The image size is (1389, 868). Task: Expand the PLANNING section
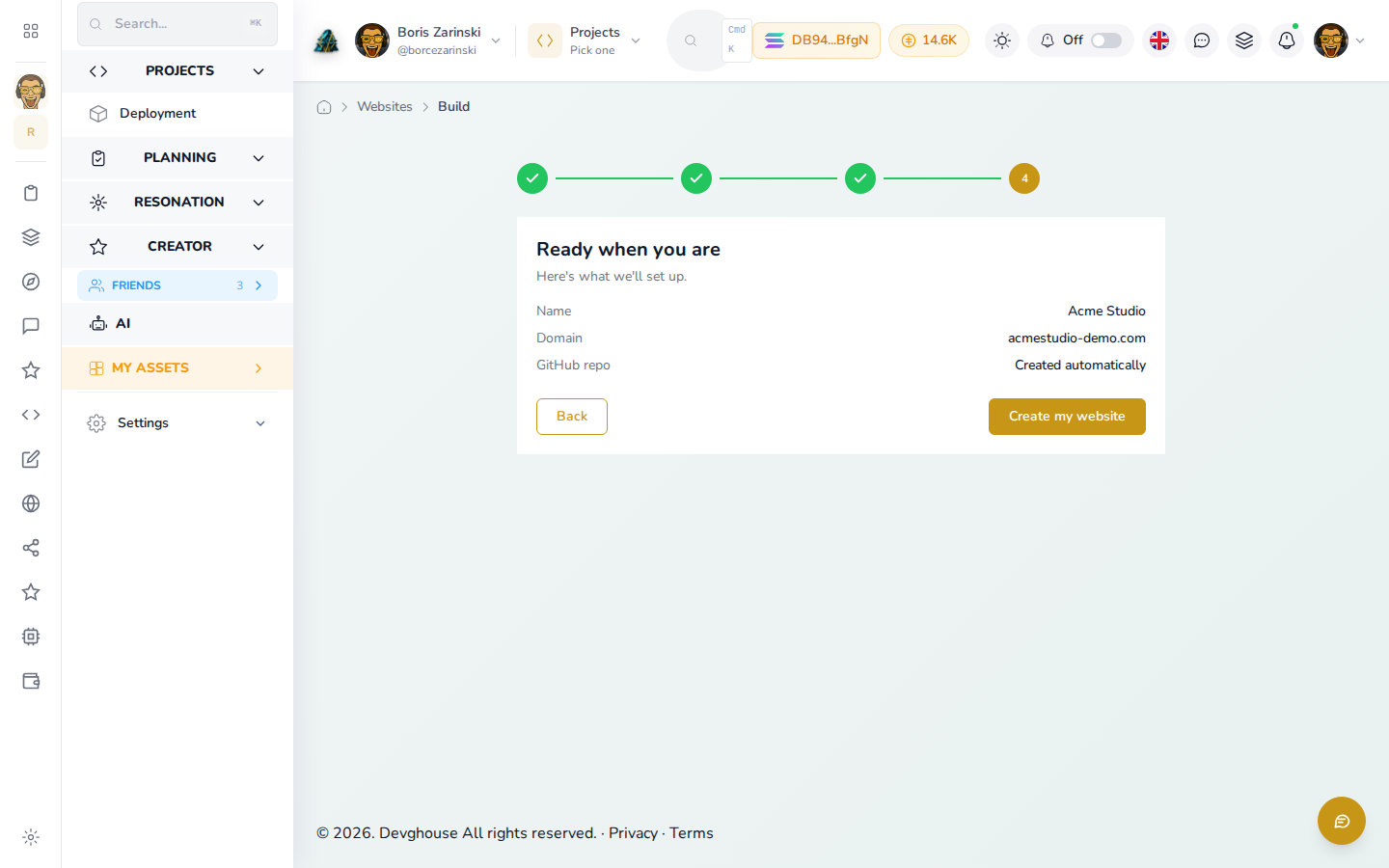click(177, 158)
